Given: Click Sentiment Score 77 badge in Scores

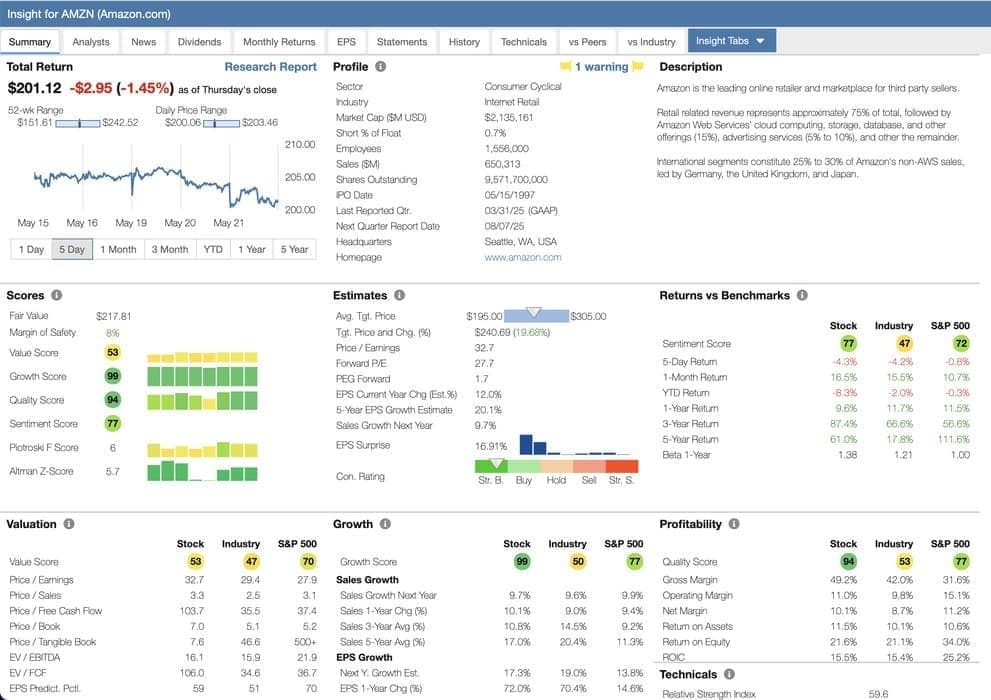Looking at the screenshot, I should [x=112, y=423].
